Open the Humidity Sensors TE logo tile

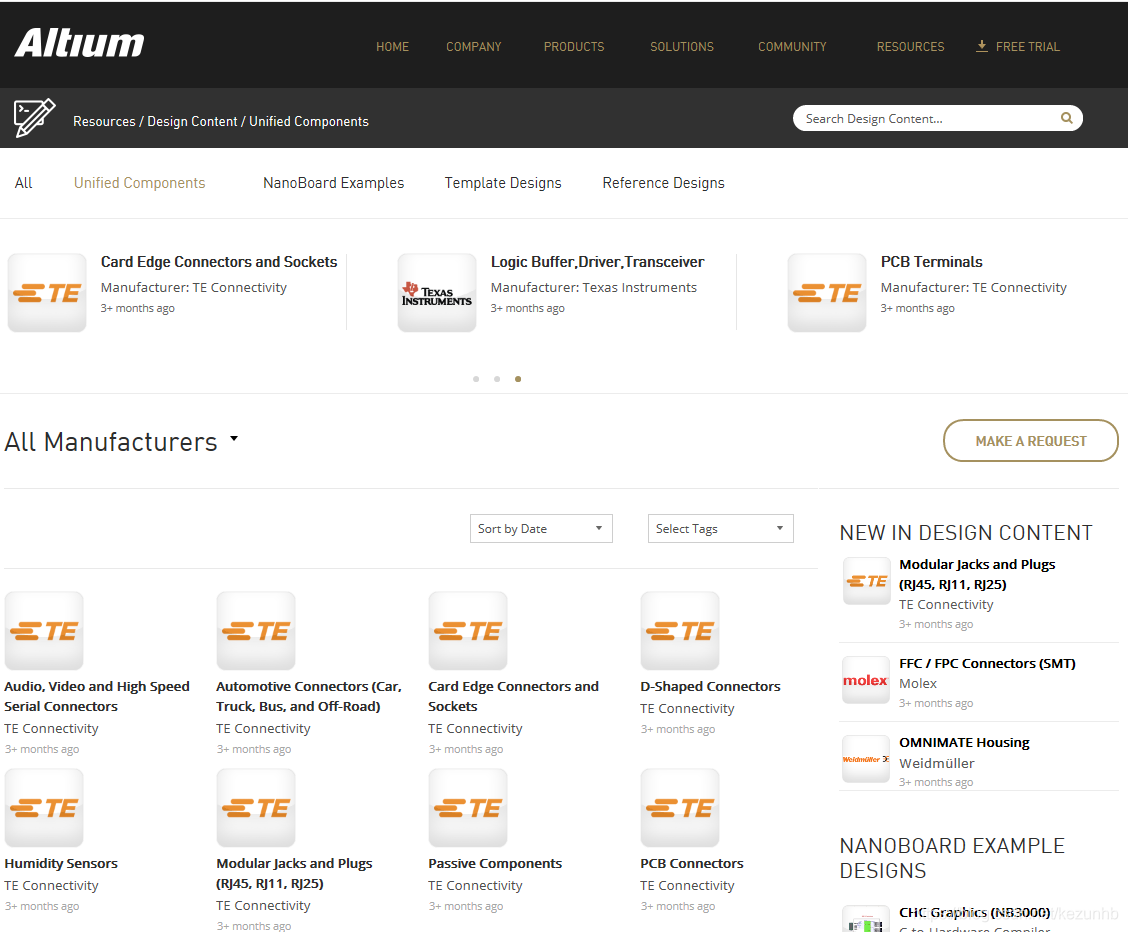click(x=44, y=808)
